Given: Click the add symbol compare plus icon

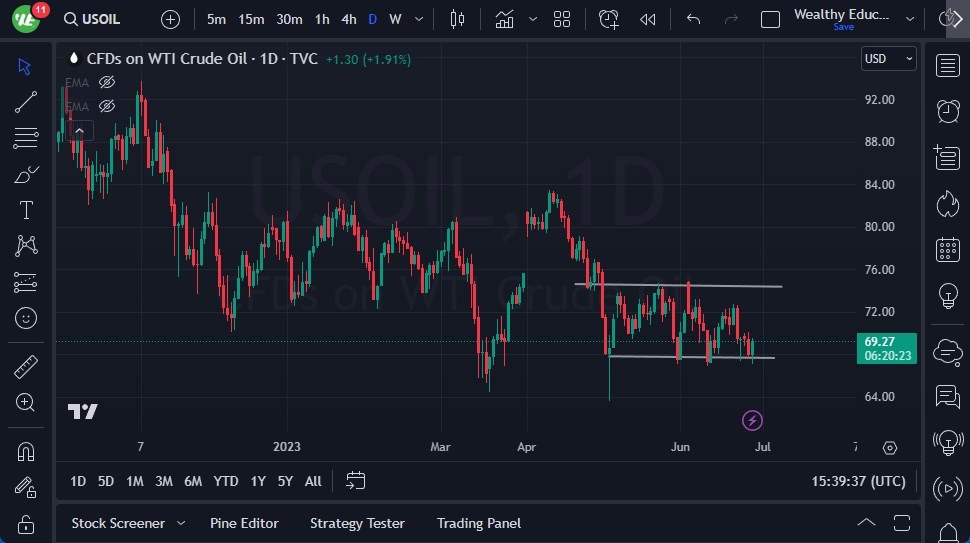Looking at the screenshot, I should [171, 19].
